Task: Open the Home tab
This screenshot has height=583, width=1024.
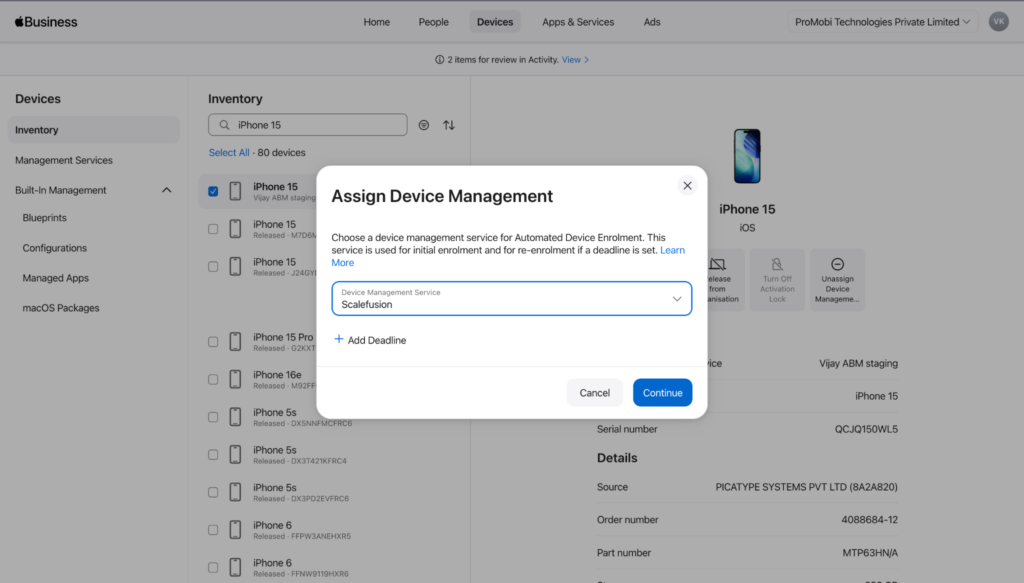Action: coord(377,22)
